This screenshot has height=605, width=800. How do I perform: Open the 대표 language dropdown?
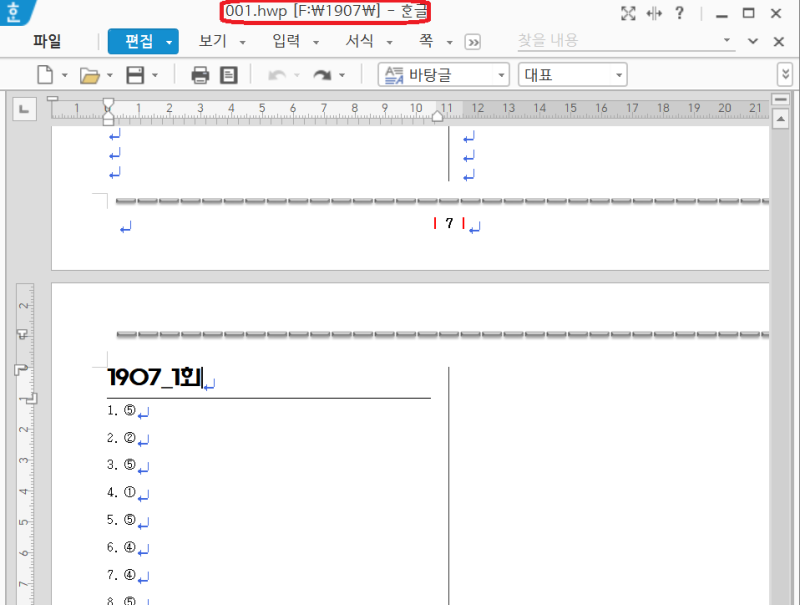point(619,75)
